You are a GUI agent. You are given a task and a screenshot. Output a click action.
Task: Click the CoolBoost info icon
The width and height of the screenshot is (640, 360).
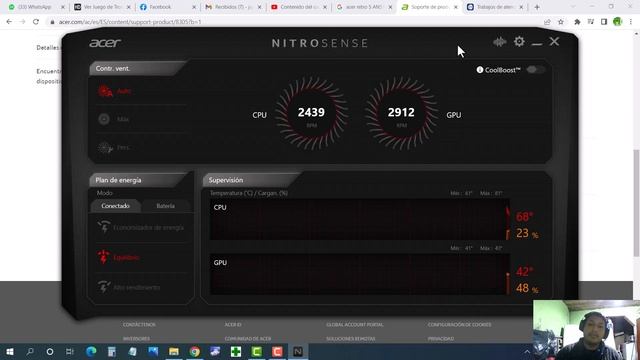click(x=480, y=70)
